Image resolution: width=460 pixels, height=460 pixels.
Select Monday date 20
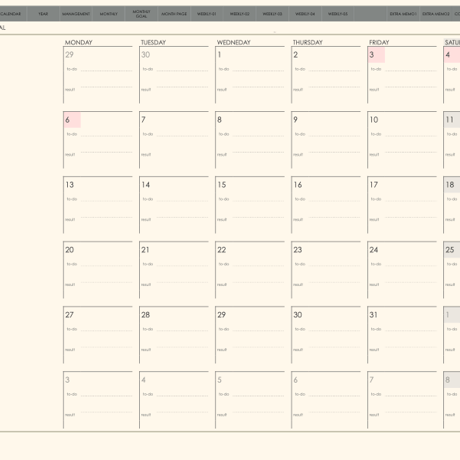(x=69, y=250)
